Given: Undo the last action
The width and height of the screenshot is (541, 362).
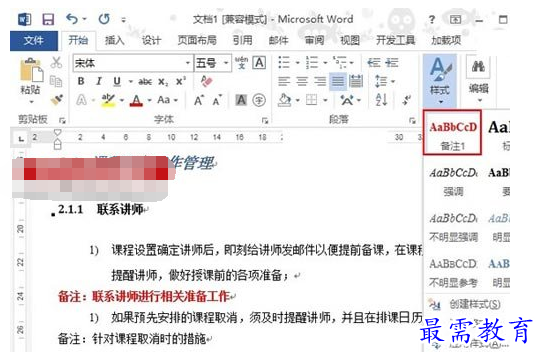Looking at the screenshot, I should point(72,19).
